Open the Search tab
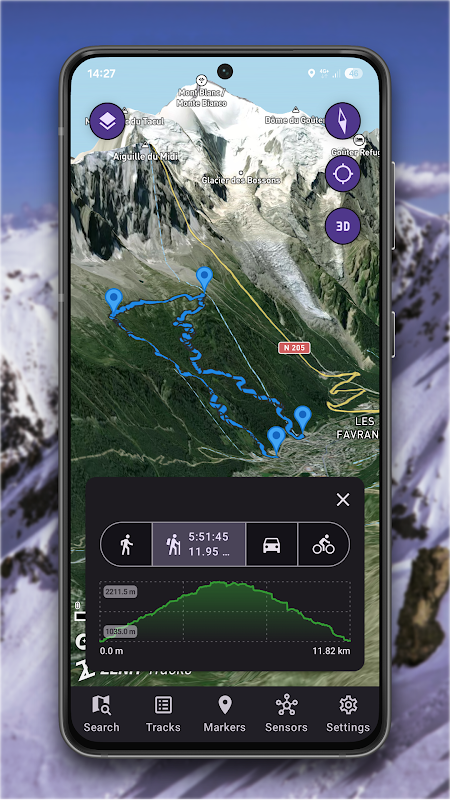This screenshot has width=450, height=800. pyautogui.click(x=101, y=714)
